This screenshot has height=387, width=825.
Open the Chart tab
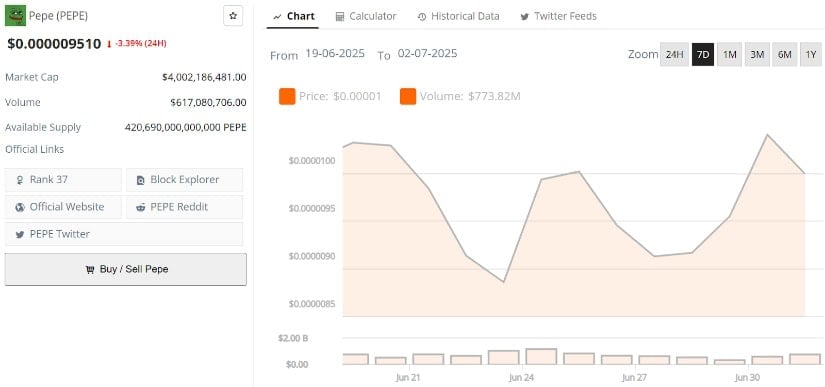[294, 16]
